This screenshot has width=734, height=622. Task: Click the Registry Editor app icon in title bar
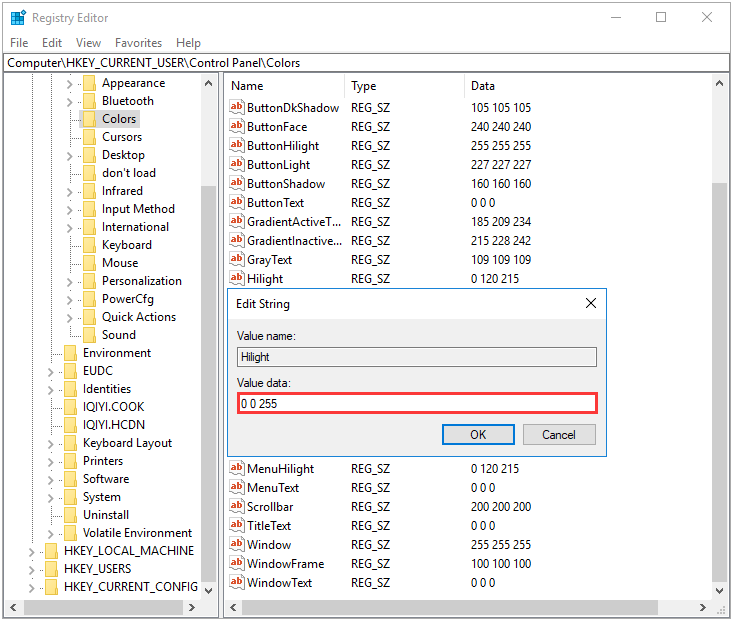pos(18,18)
